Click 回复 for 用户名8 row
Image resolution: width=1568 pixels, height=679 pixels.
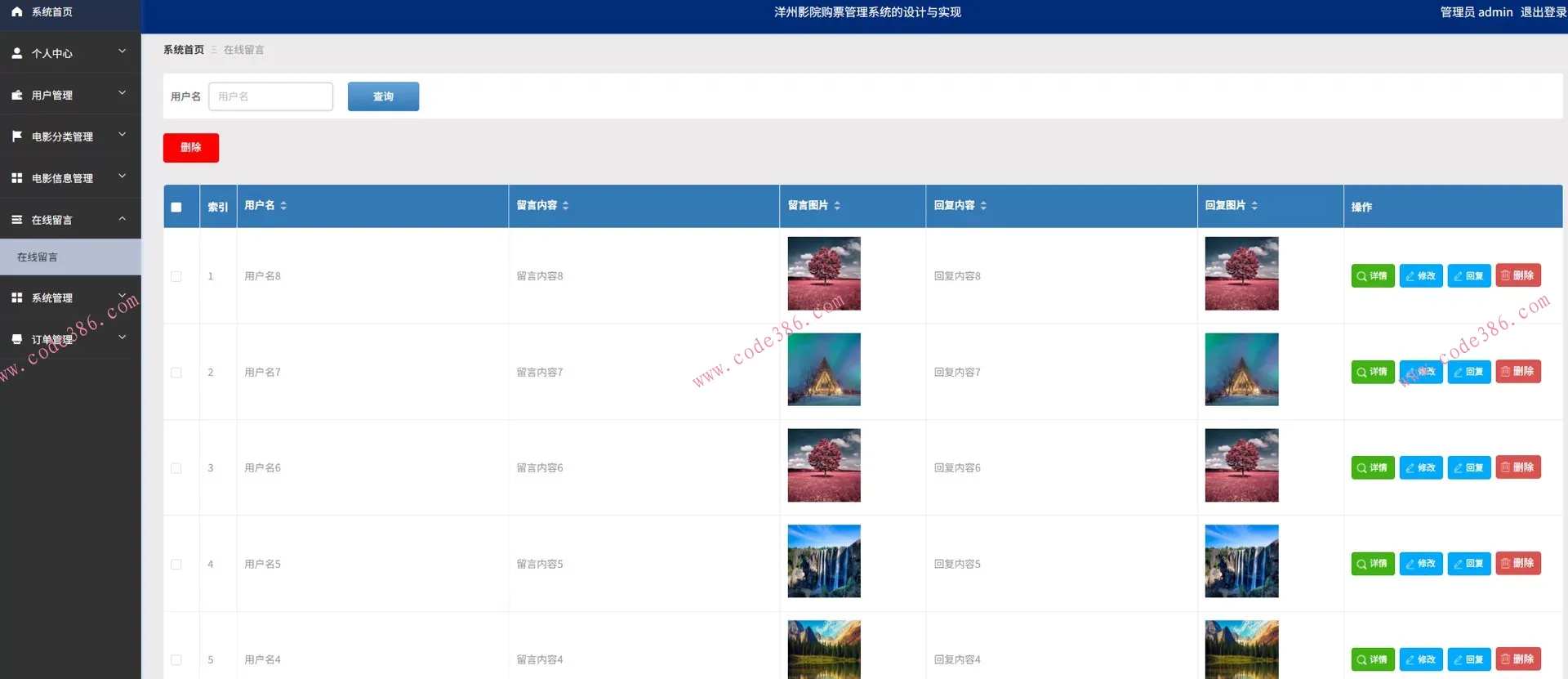click(1469, 276)
